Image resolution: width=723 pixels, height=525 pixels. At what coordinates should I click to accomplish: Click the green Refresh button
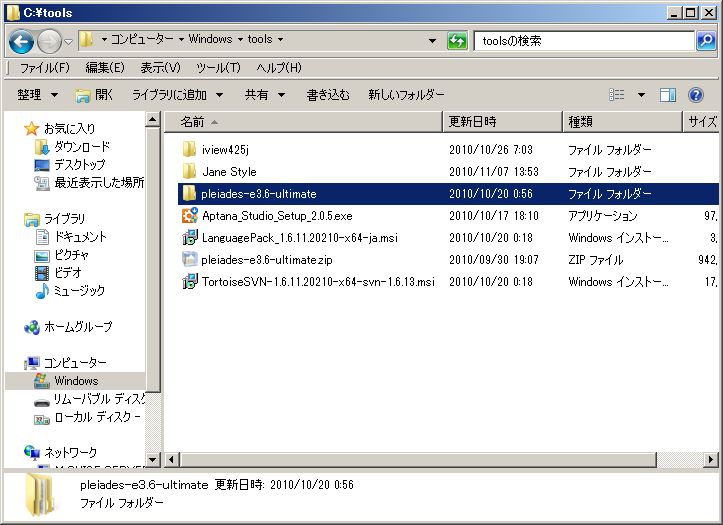pos(457,41)
